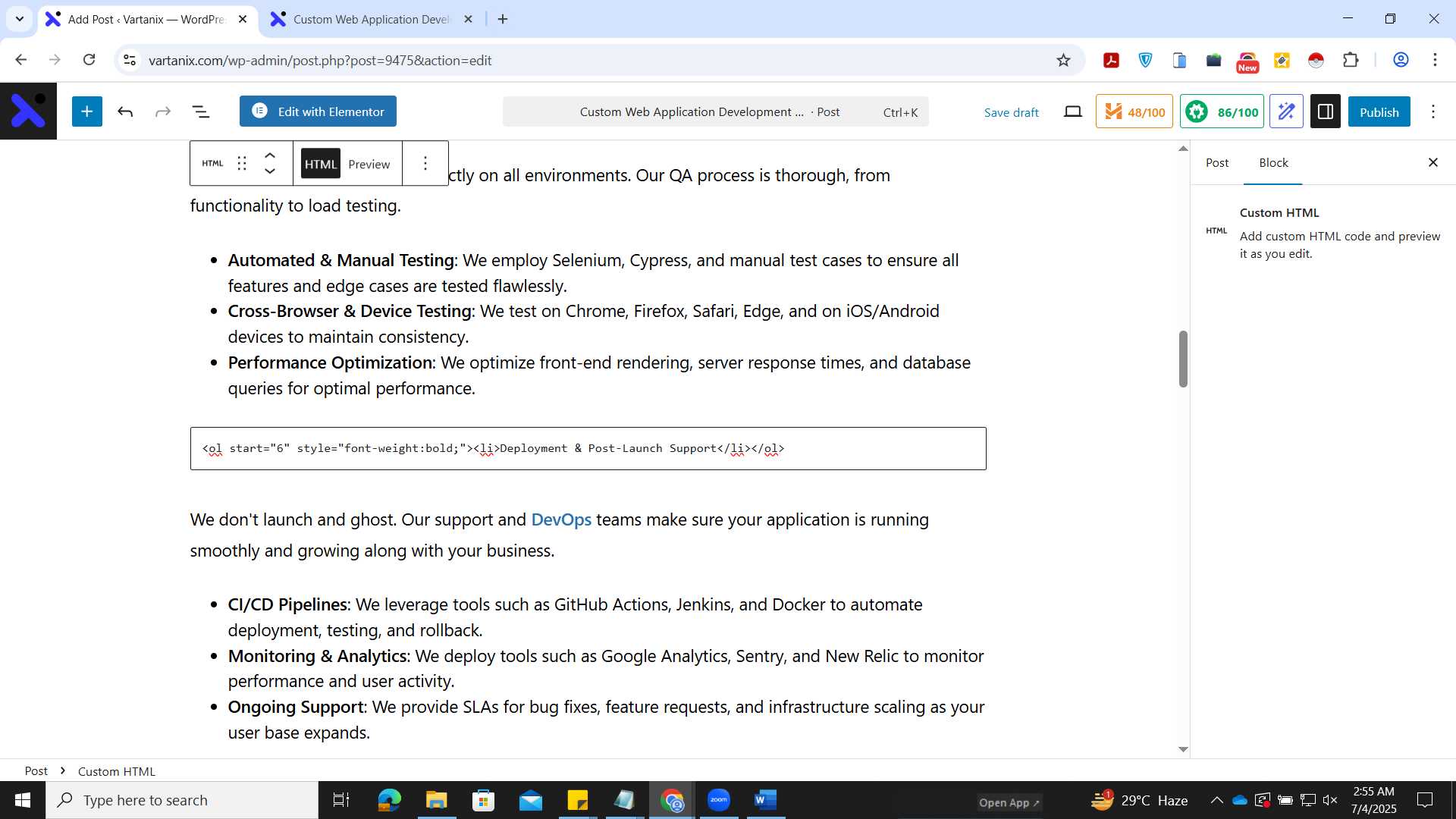Click the HTML block type icon in toolbar
Image resolution: width=1456 pixels, height=819 pixels.
pyautogui.click(x=212, y=163)
